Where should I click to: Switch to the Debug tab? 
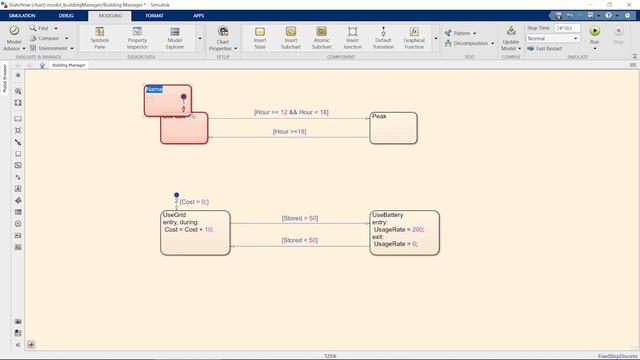66,16
